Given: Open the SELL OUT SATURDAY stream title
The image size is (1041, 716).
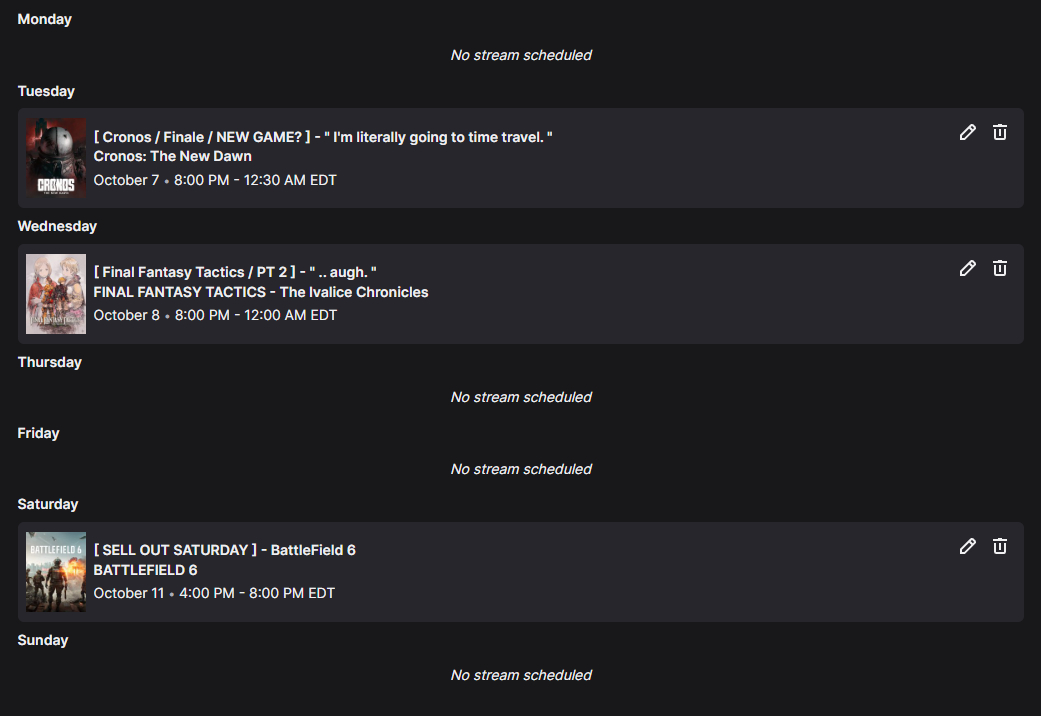Looking at the screenshot, I should point(224,550).
